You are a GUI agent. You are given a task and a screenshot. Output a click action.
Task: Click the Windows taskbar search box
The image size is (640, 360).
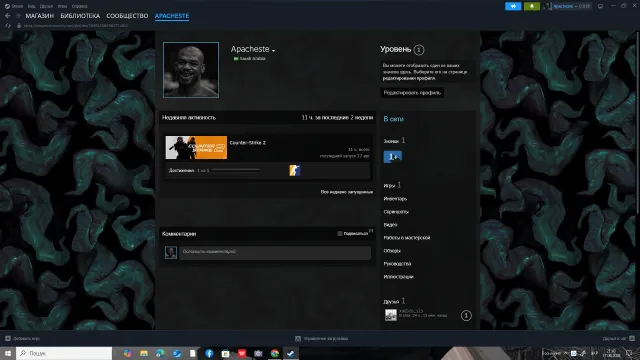point(64,353)
